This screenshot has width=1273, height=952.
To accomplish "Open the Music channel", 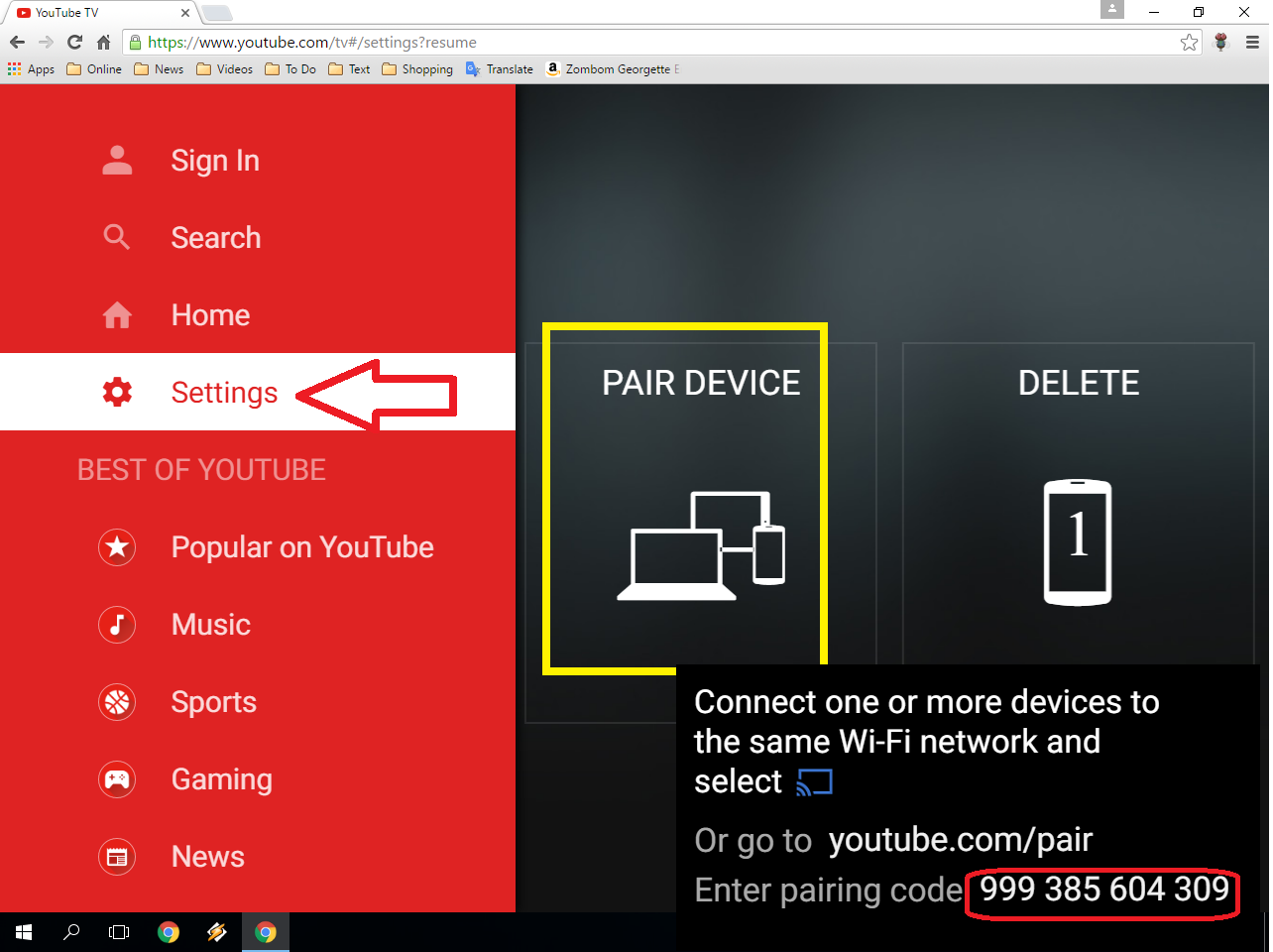I will [x=258, y=625].
